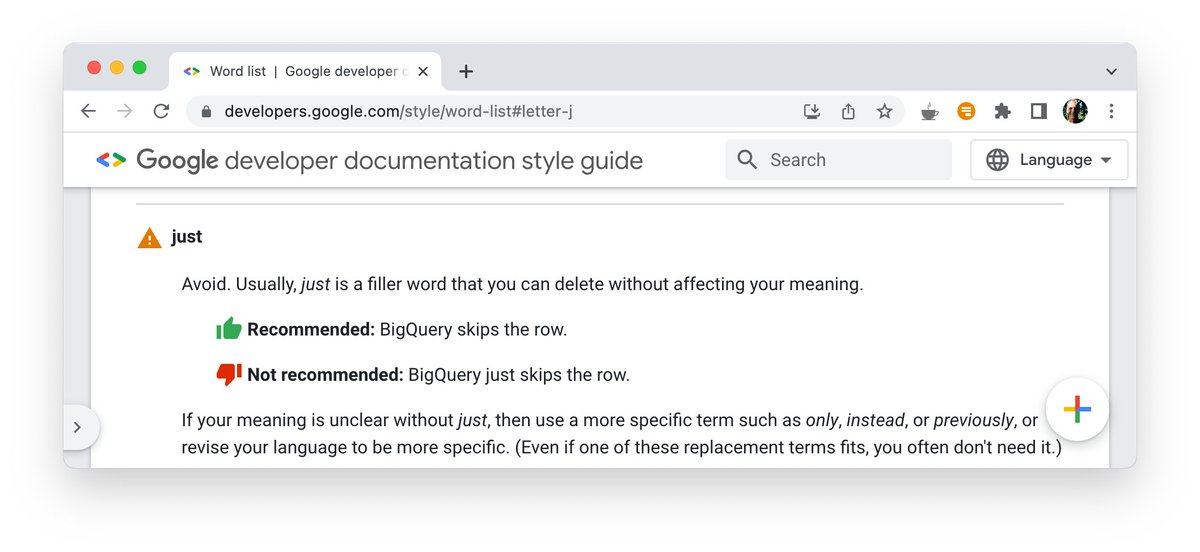Click the green macOS maximize button

coord(139,68)
